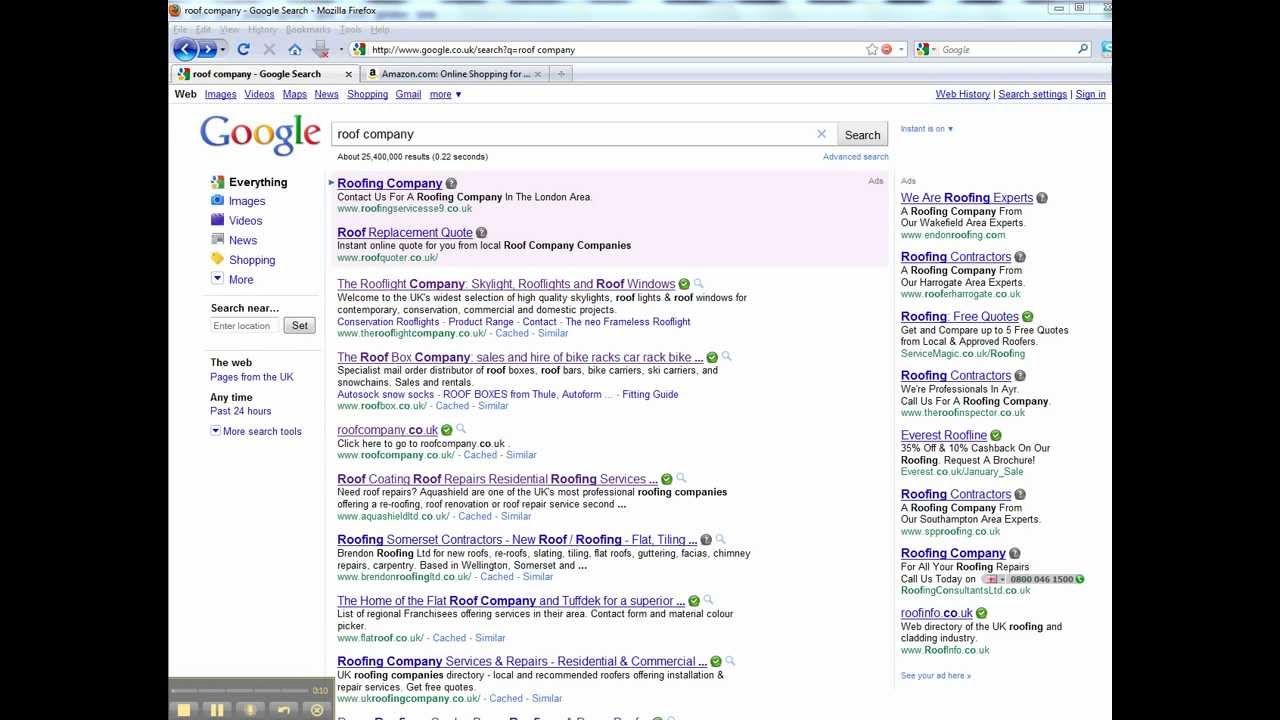Image resolution: width=1280 pixels, height=720 pixels.
Task: Click the red round icon beside bookmark star
Action: pos(886,49)
